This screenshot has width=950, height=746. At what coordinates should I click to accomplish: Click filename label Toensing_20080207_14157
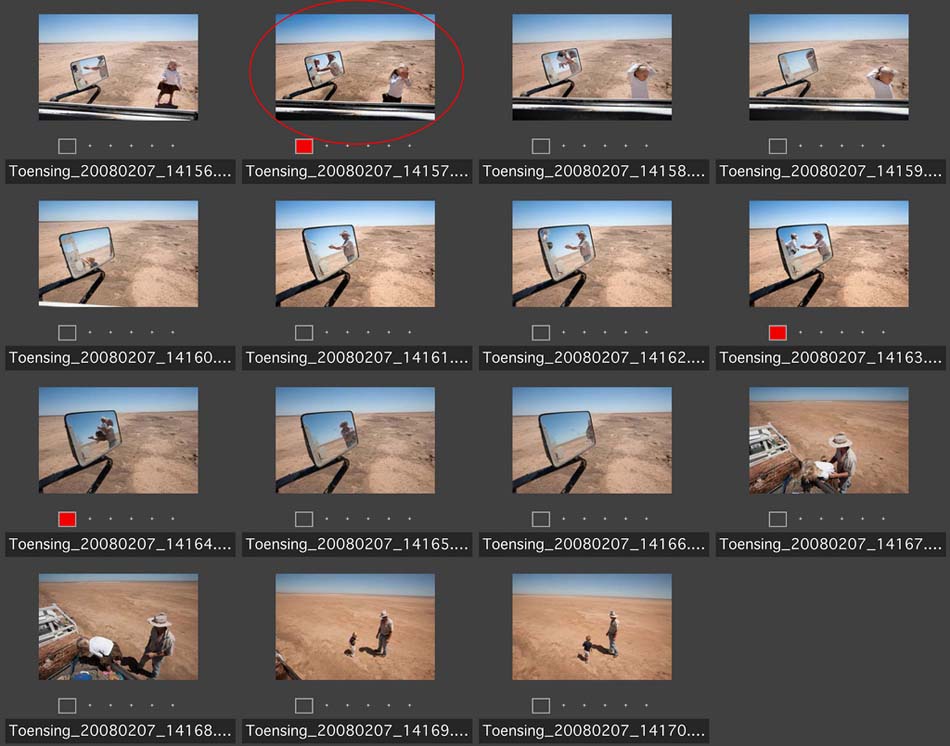(357, 172)
